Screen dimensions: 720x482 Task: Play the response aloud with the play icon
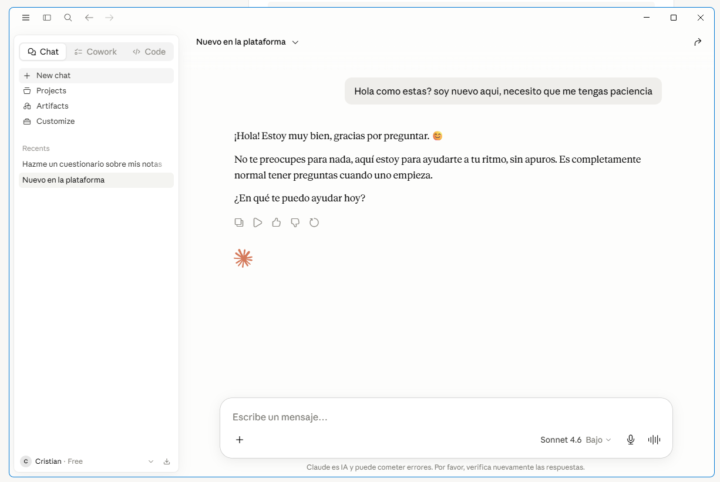[x=258, y=223]
